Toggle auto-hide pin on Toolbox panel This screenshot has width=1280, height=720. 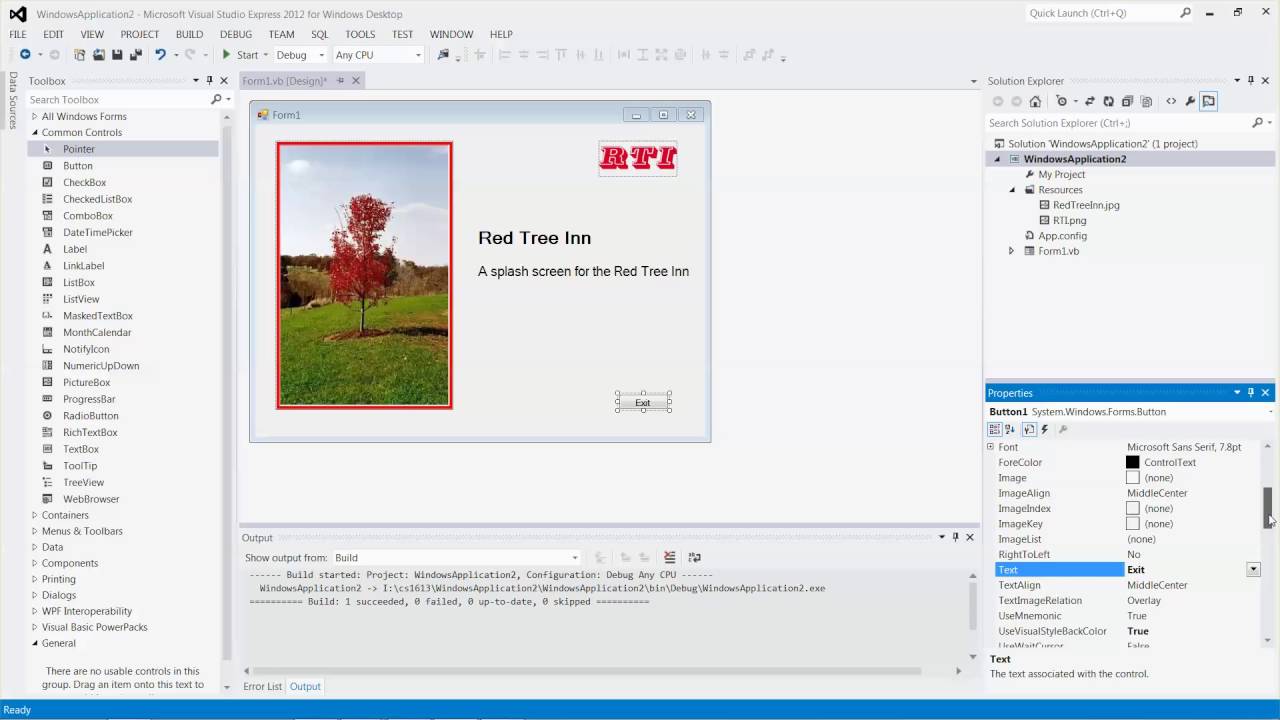(x=209, y=80)
